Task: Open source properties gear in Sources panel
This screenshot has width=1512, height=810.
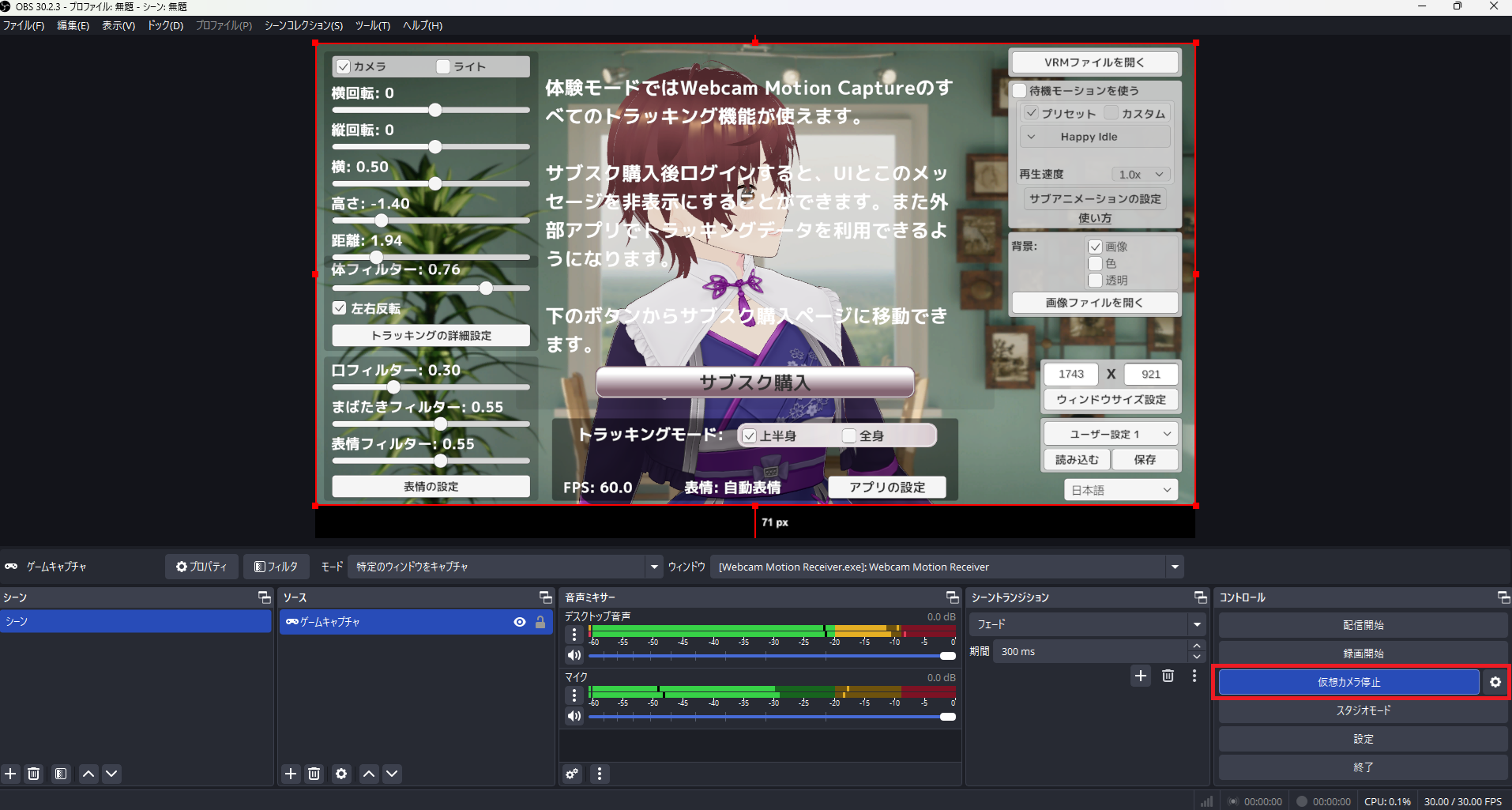Action: pos(341,774)
